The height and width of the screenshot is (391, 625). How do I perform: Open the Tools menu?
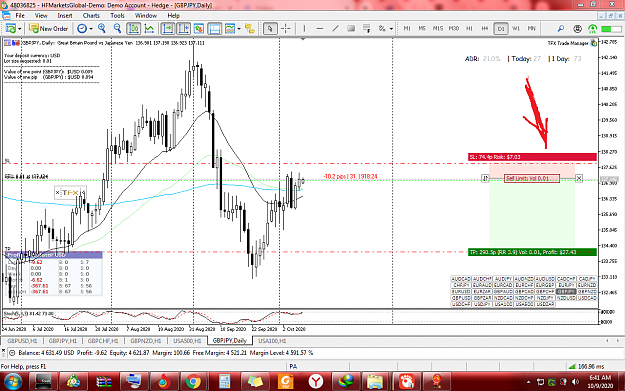pyautogui.click(x=117, y=16)
